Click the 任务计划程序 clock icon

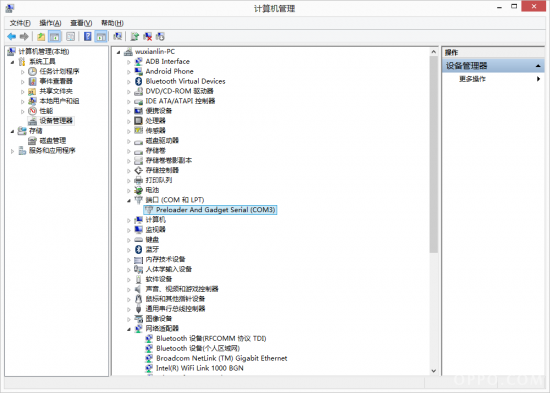(x=32, y=72)
